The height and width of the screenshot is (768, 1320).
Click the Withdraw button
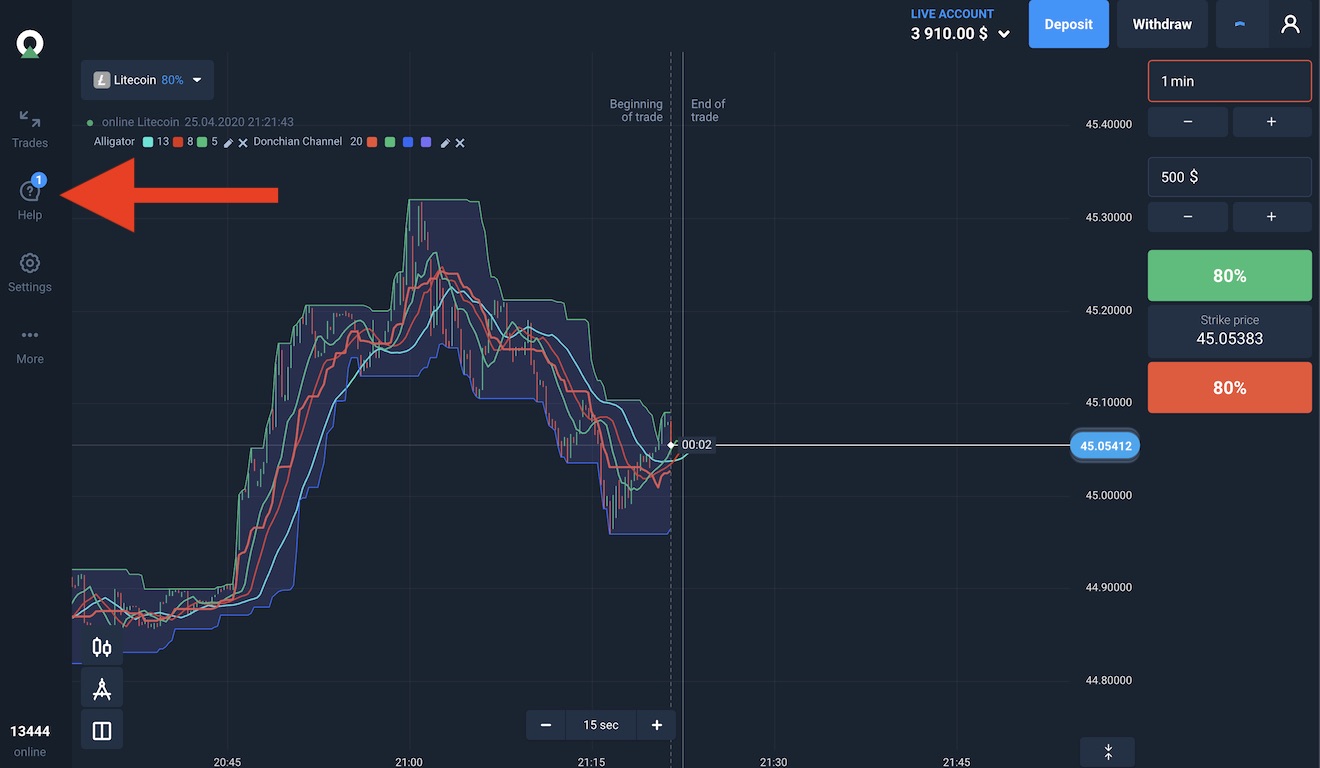[x=1161, y=24]
